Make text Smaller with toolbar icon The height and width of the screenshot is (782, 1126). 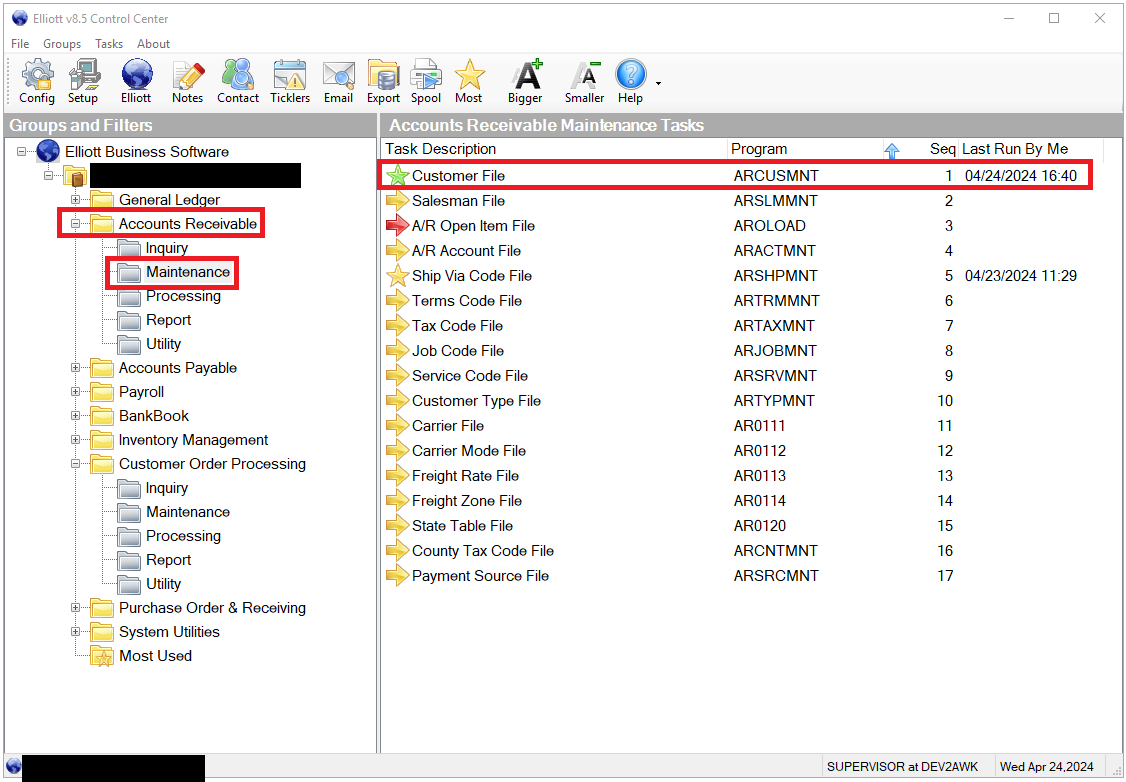[585, 81]
